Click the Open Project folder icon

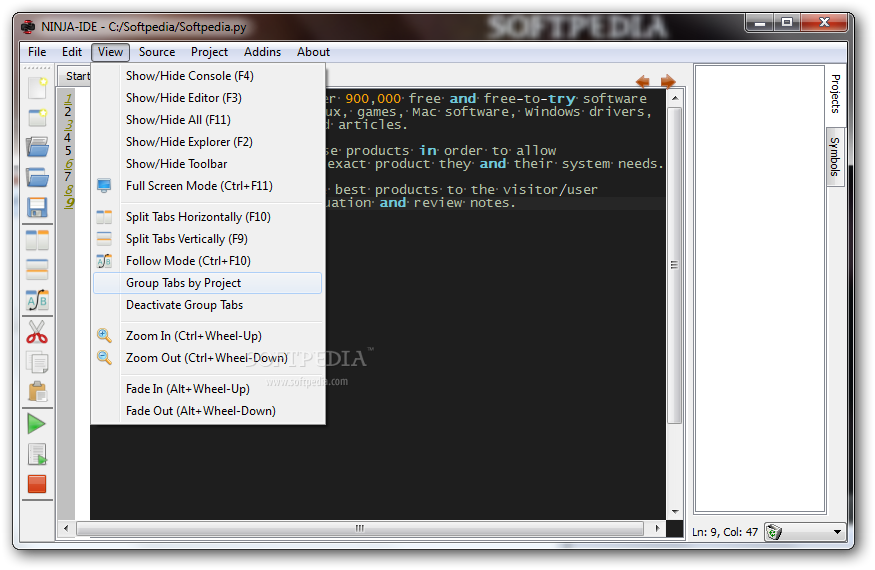[x=37, y=178]
